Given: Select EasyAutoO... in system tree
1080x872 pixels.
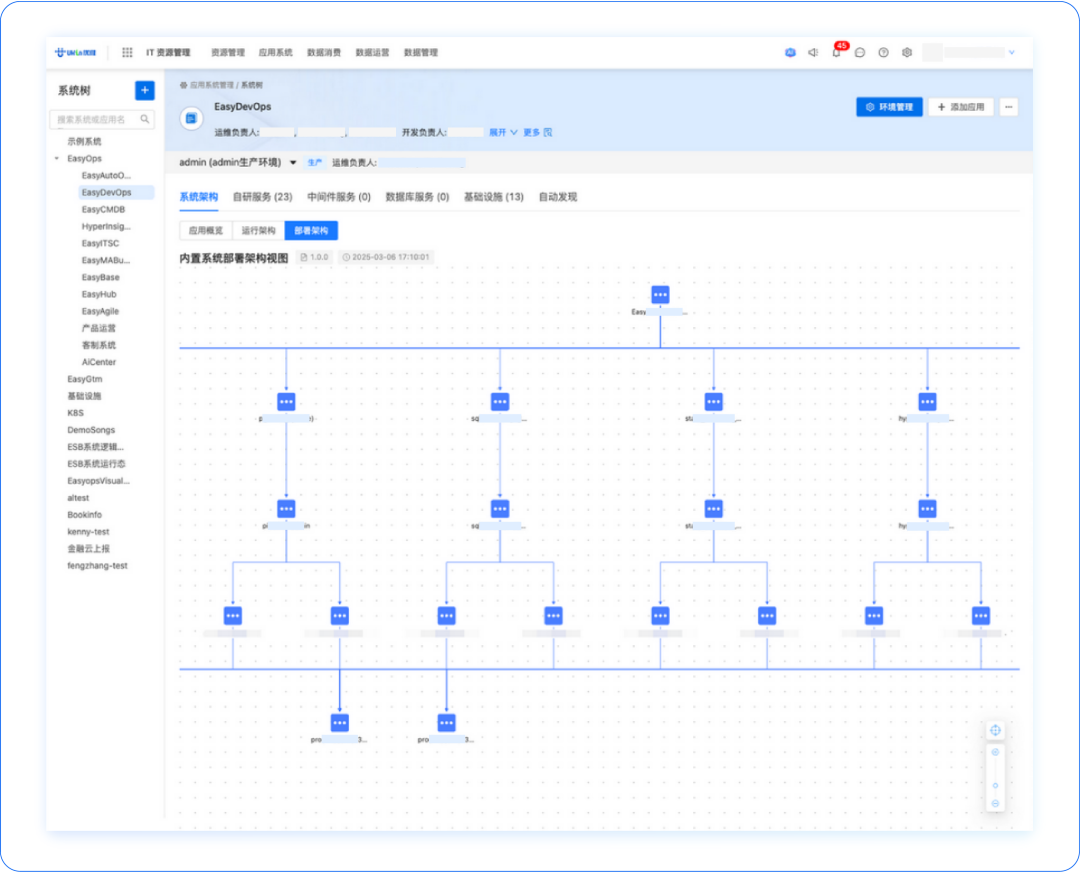Looking at the screenshot, I should click(106, 176).
